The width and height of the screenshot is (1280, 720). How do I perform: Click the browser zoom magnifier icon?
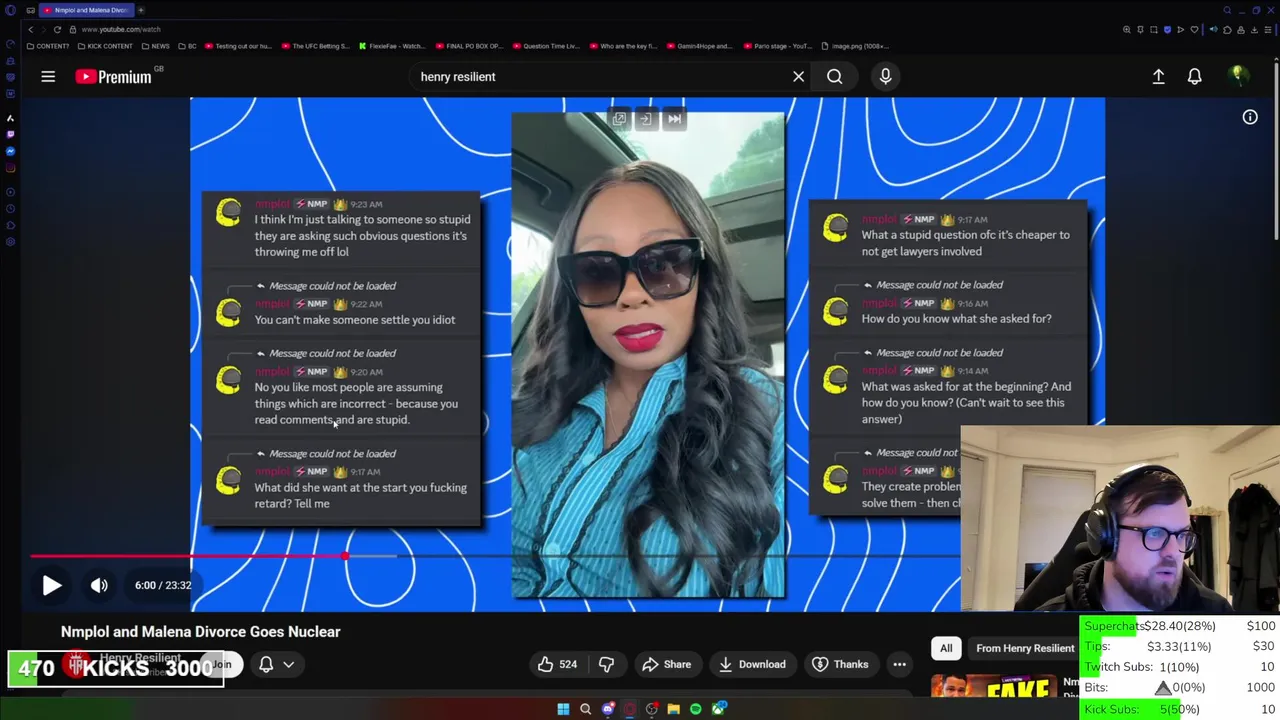[x=1127, y=30]
